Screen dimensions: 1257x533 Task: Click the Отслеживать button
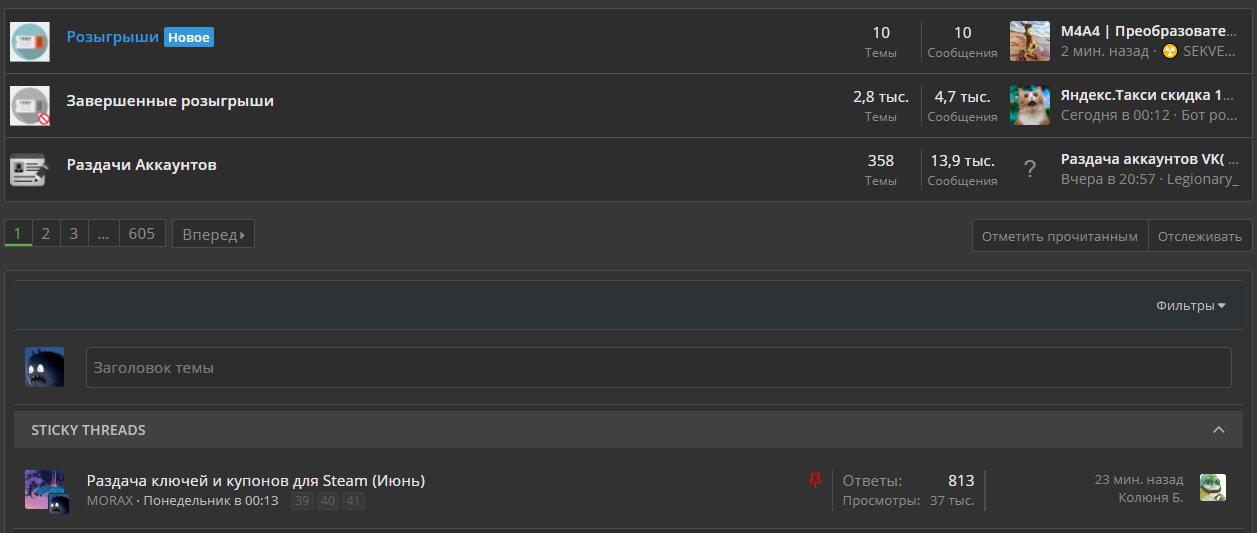click(x=1200, y=236)
